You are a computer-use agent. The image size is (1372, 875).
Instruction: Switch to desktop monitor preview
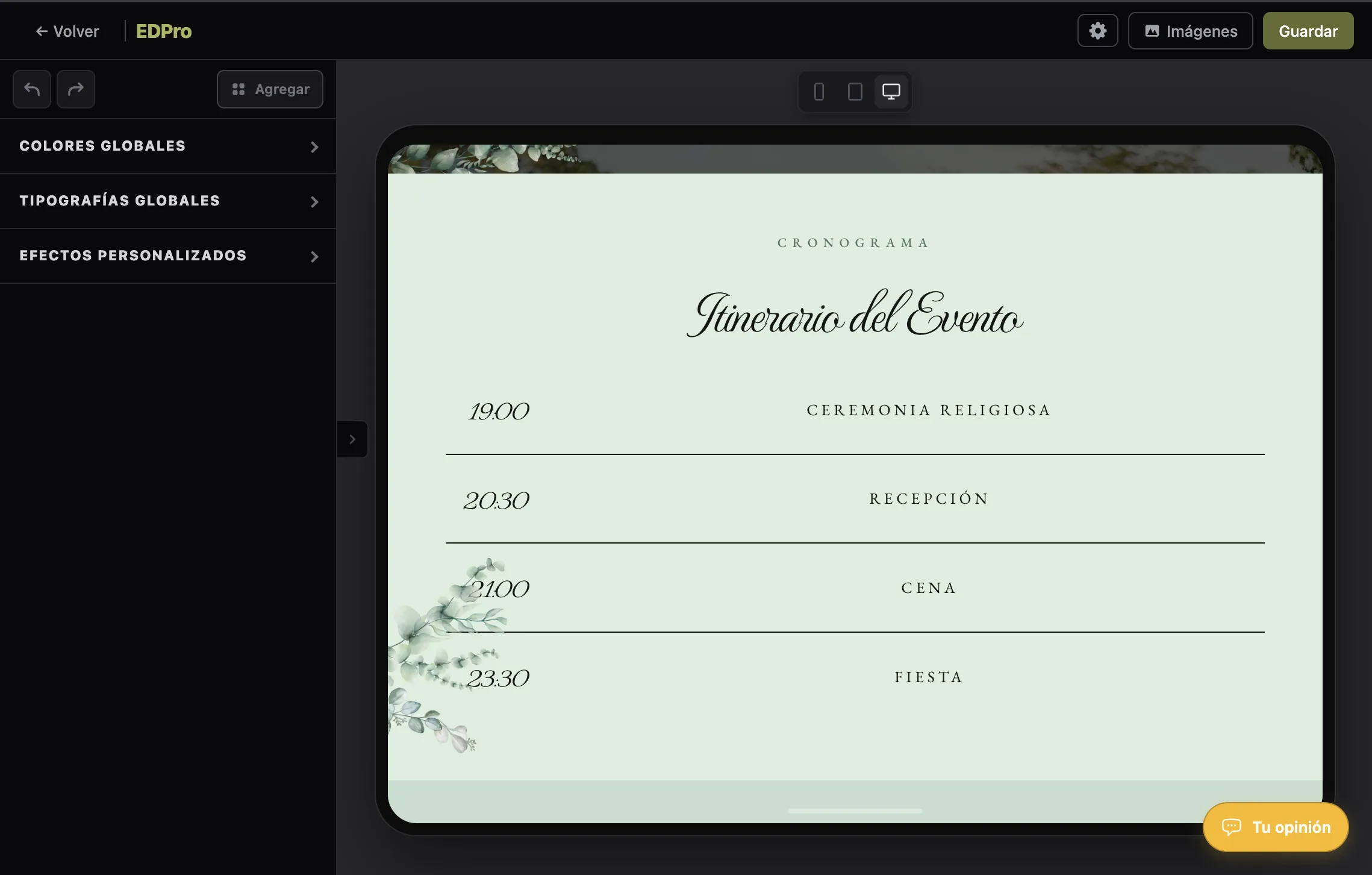click(891, 92)
